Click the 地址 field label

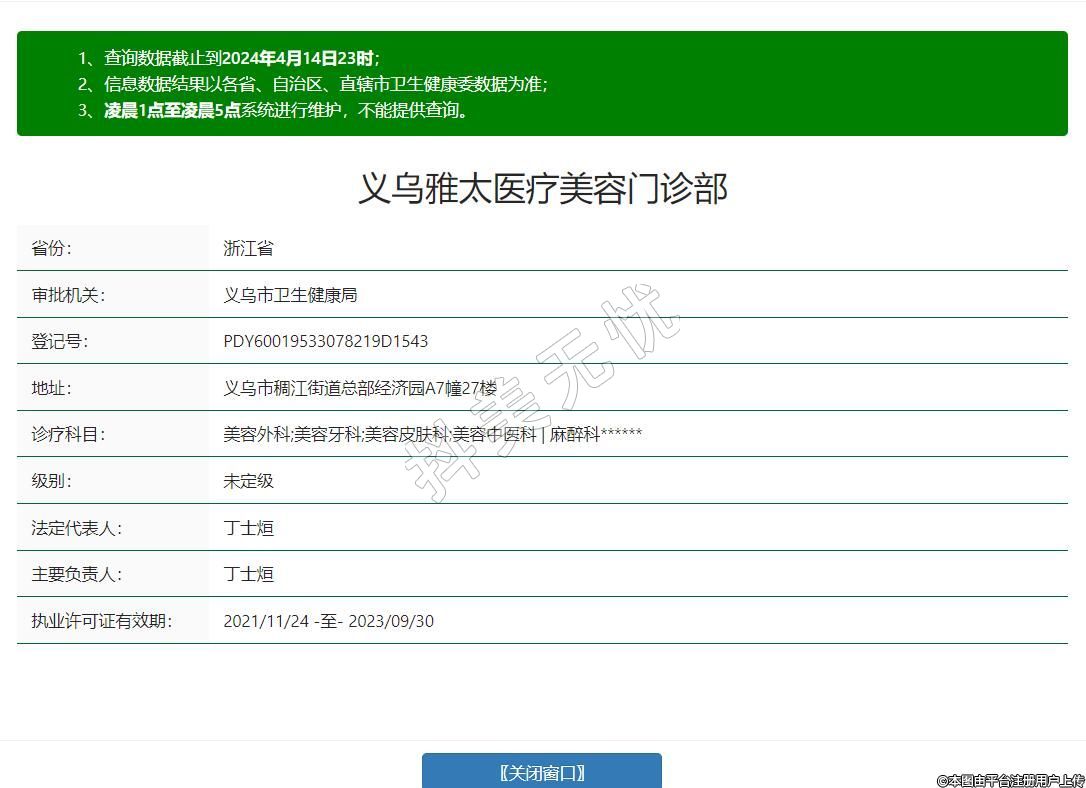tap(51, 388)
